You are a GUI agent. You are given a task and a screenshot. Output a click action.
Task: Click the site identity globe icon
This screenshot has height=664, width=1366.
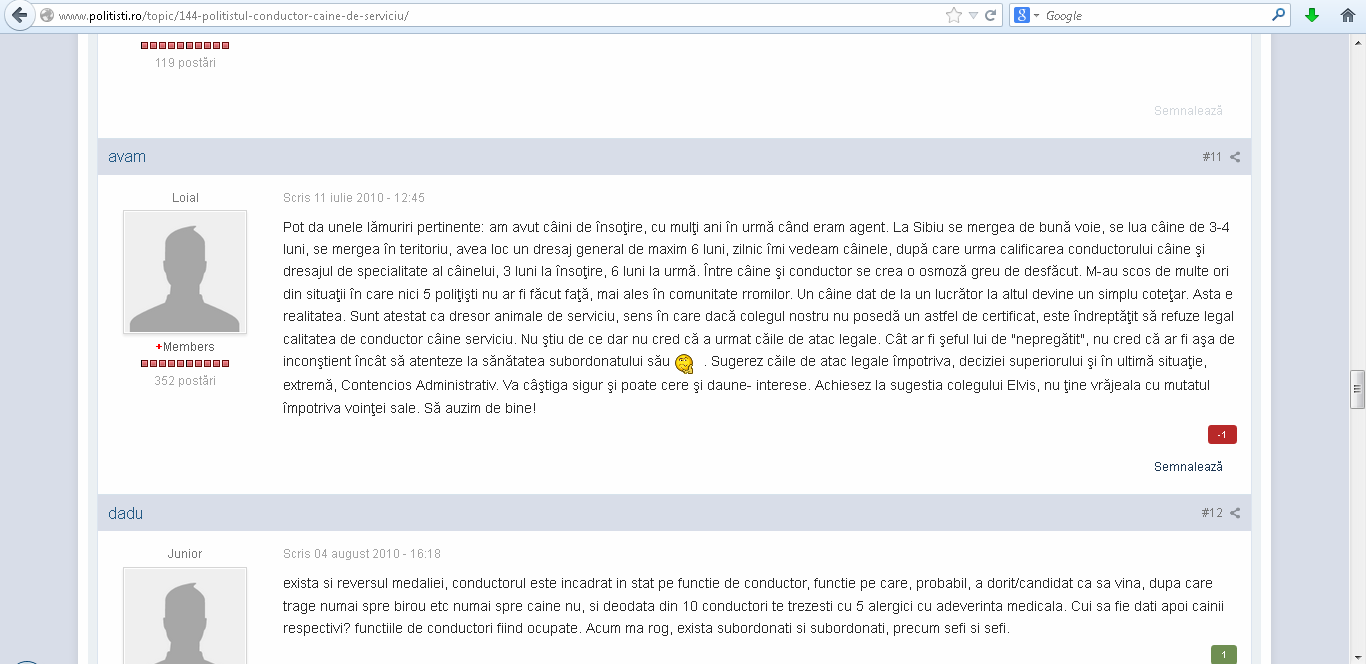46,16
